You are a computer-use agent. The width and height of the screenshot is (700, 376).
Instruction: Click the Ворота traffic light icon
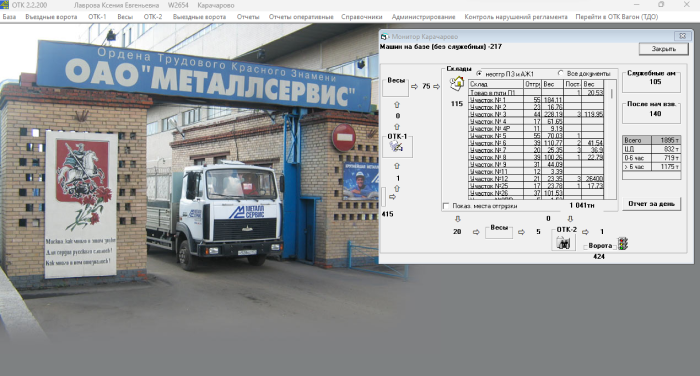click(623, 243)
